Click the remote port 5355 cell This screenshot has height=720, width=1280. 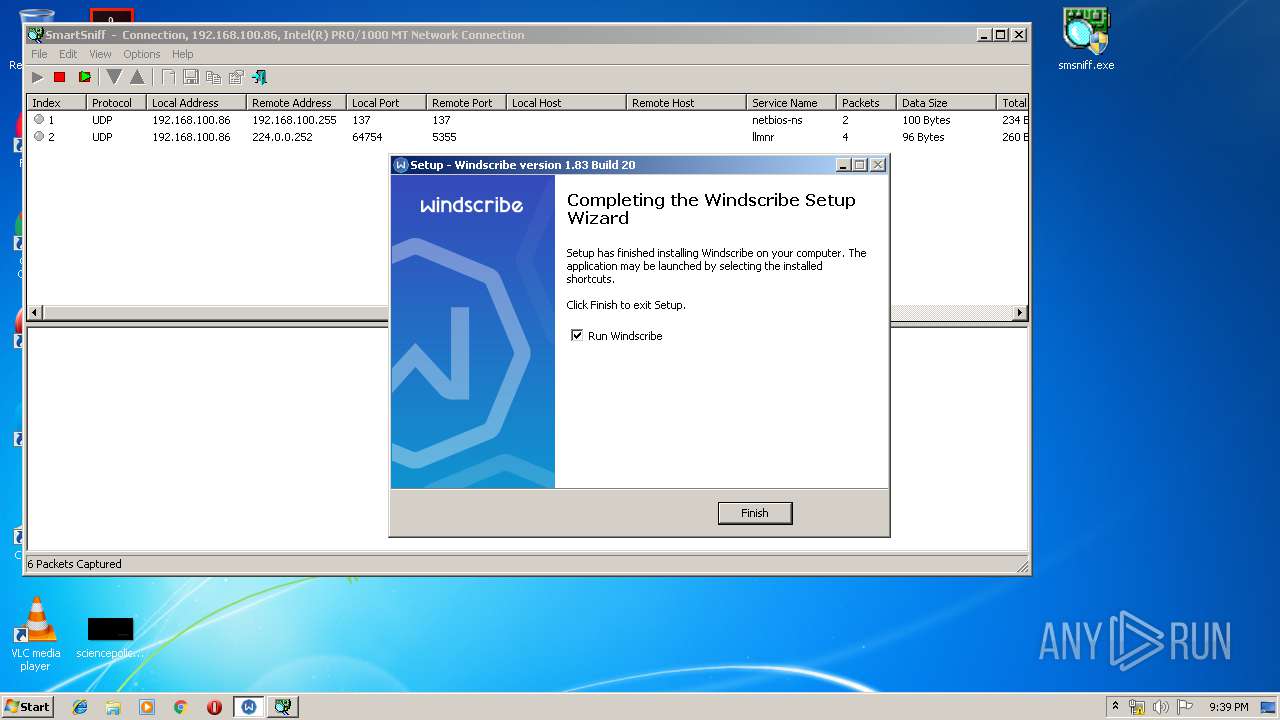coord(444,137)
